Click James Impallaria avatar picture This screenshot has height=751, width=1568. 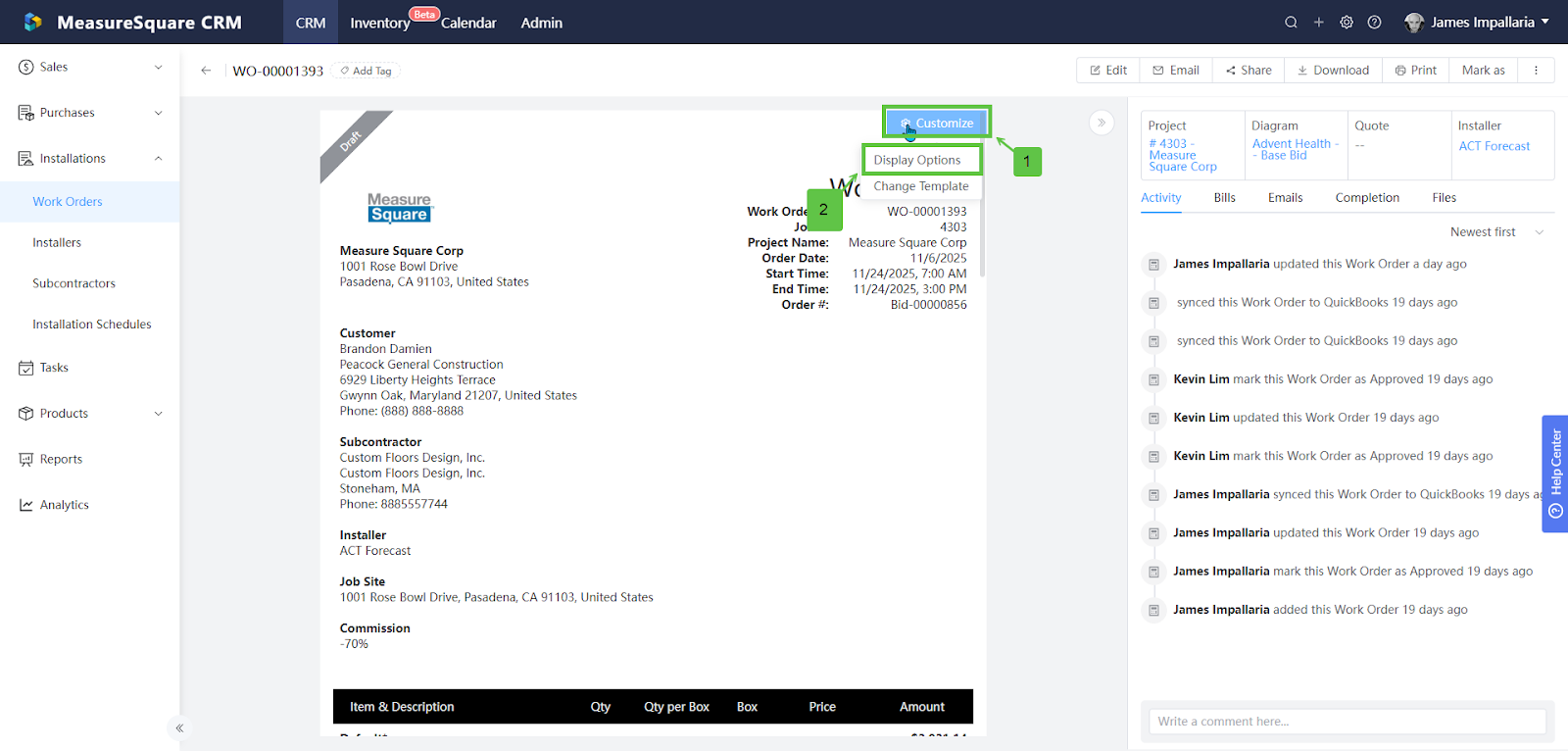1414,23
